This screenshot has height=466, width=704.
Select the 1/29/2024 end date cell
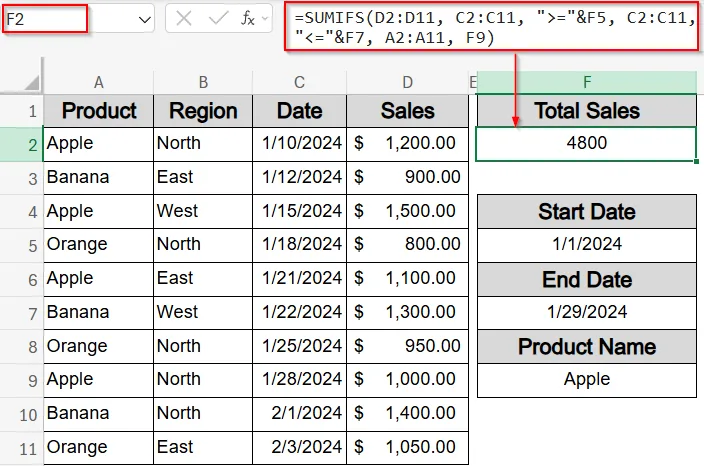click(586, 312)
